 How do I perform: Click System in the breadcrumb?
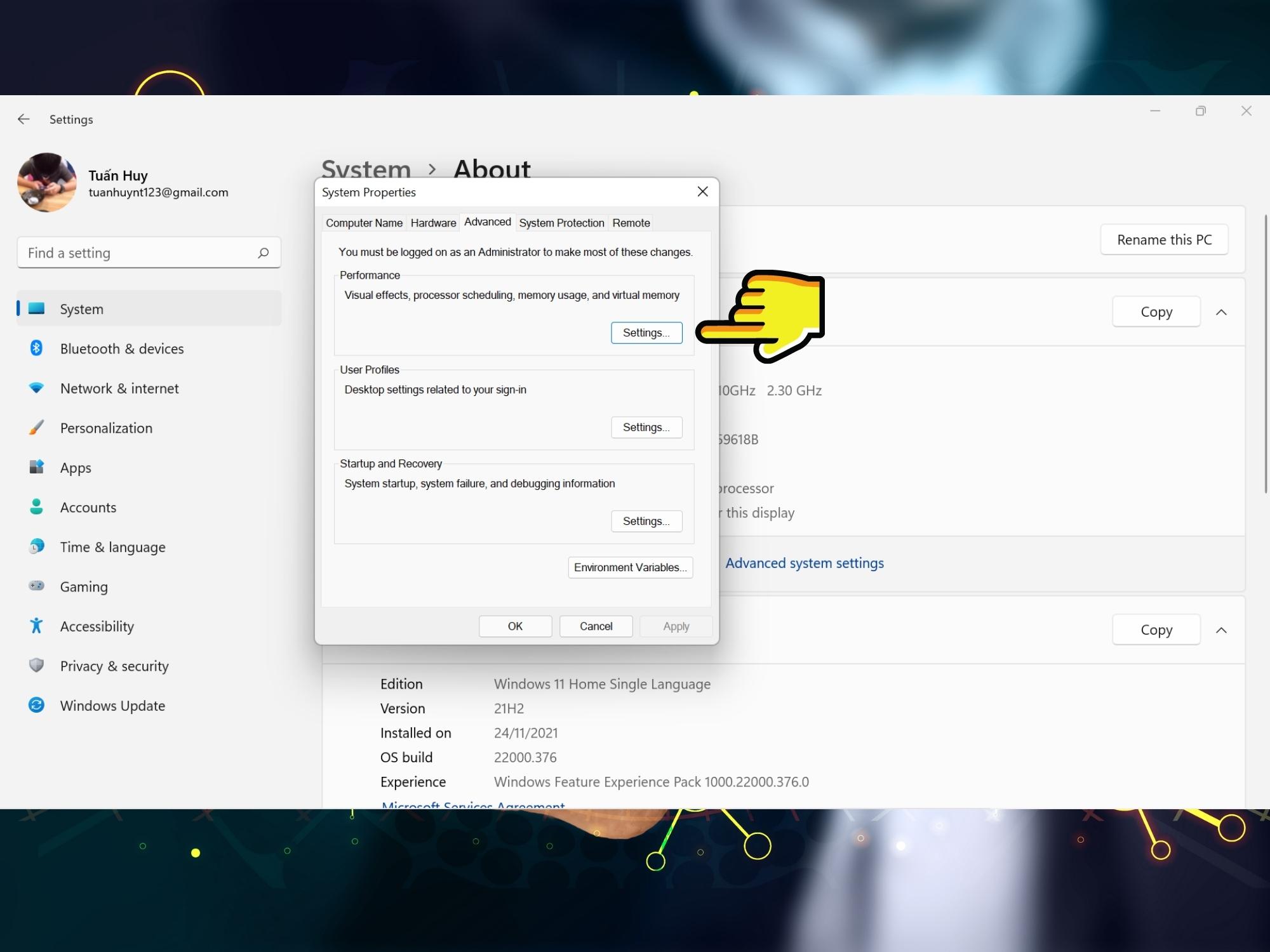[x=366, y=169]
